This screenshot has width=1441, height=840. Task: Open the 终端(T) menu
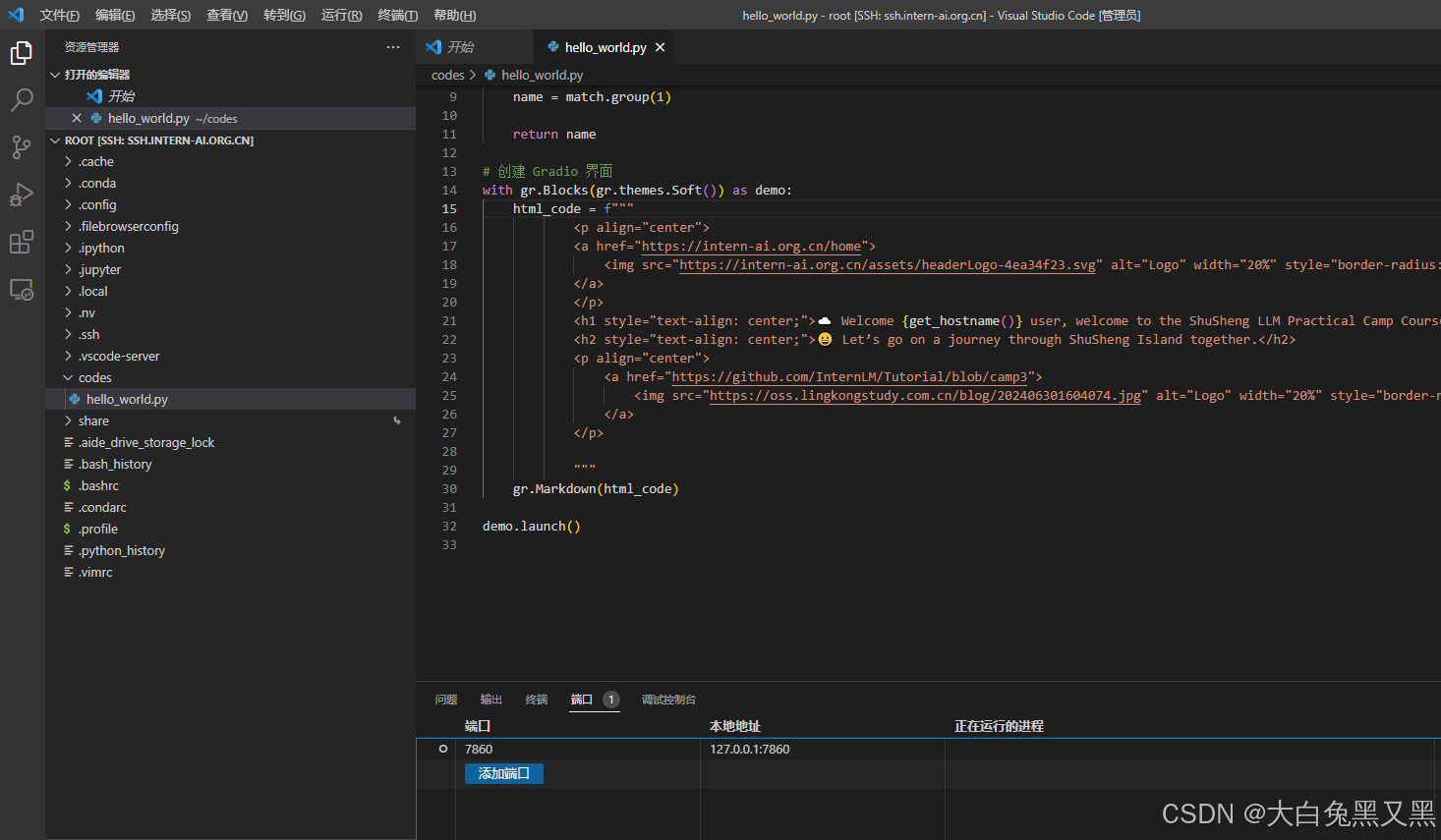pos(397,15)
